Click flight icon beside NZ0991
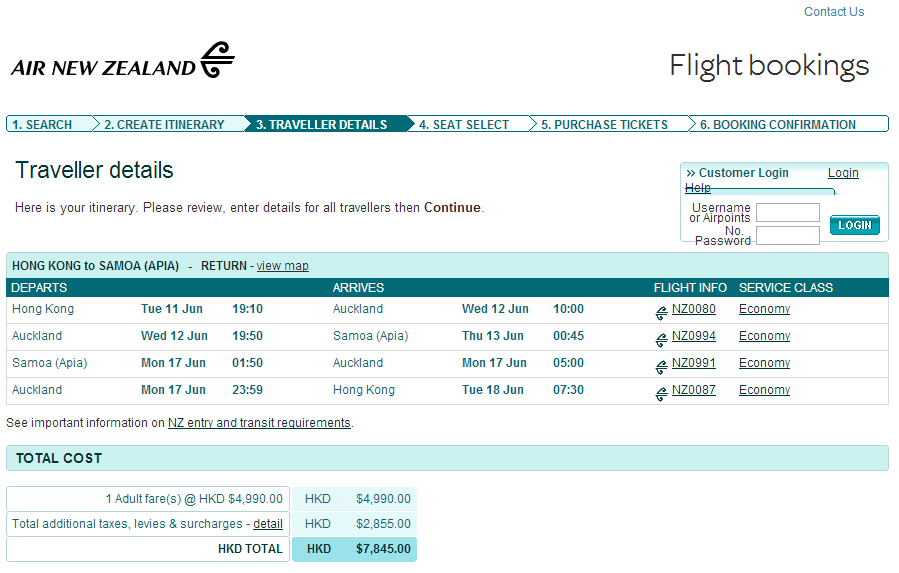 pos(661,366)
